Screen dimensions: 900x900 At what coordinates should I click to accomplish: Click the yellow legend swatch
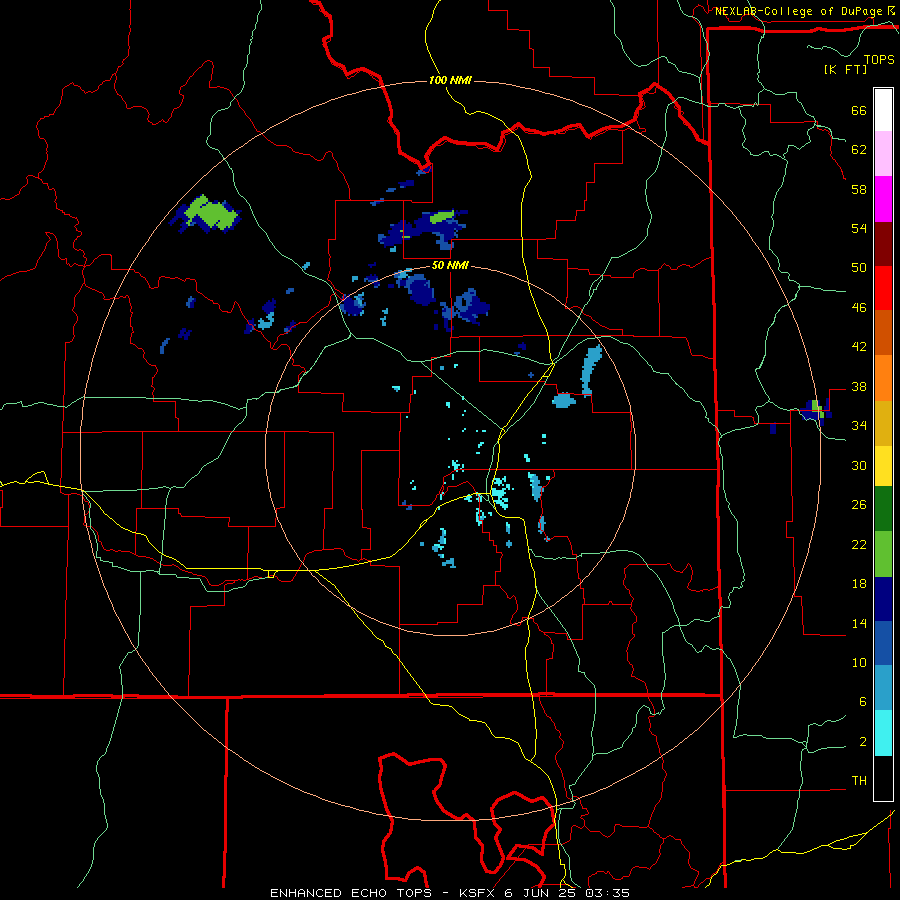(883, 466)
